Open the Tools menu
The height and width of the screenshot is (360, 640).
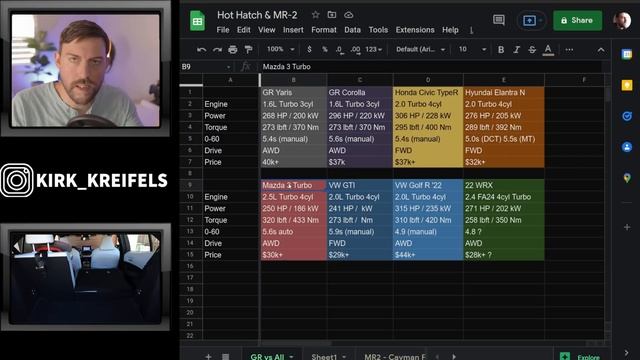click(378, 30)
